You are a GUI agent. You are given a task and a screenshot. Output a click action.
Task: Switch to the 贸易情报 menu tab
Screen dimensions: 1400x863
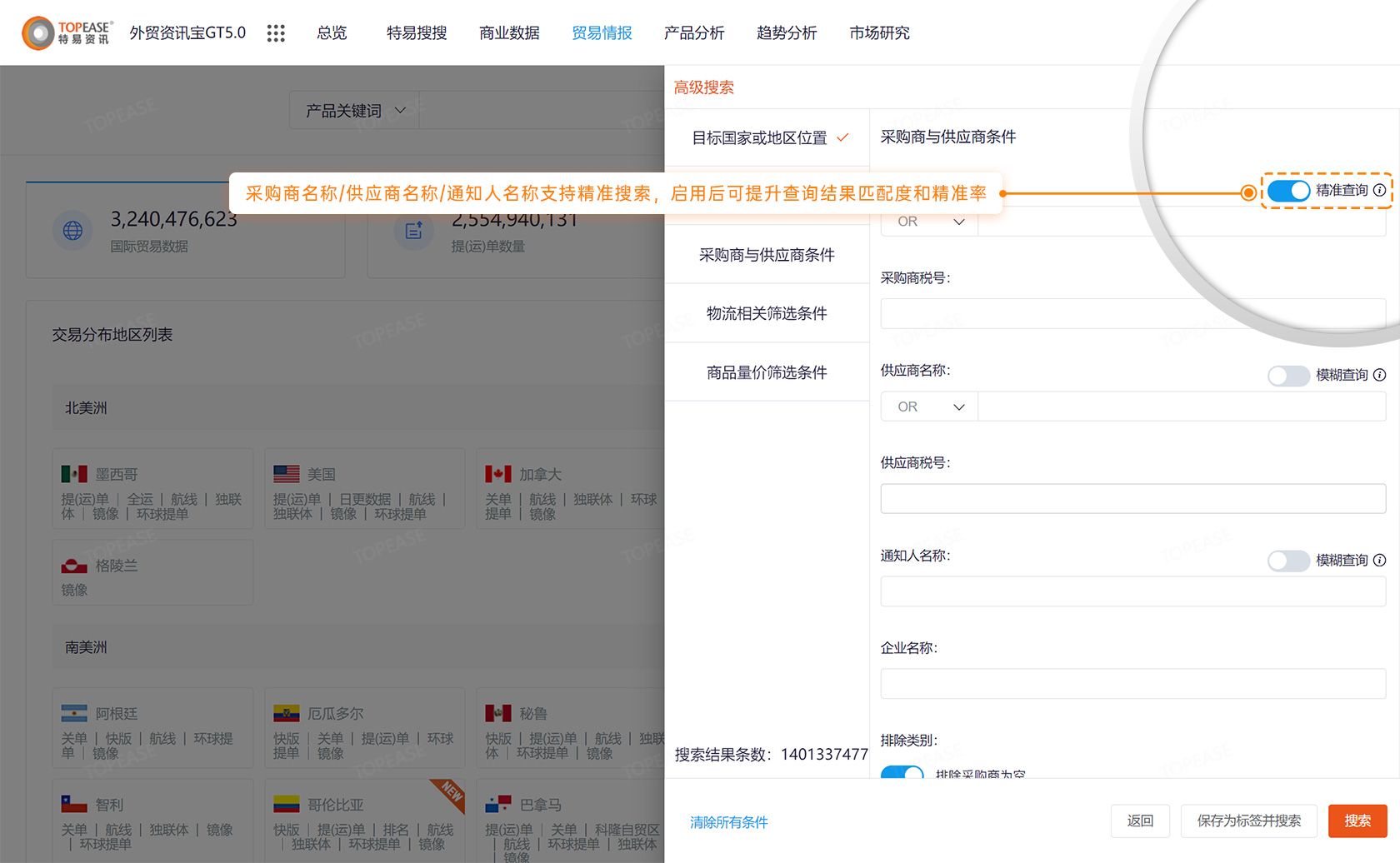[602, 33]
